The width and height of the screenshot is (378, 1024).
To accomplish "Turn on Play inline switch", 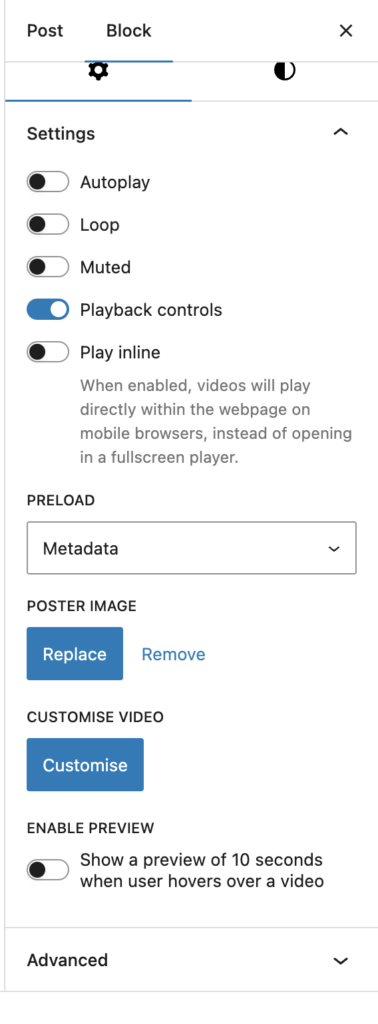I will click(48, 352).
